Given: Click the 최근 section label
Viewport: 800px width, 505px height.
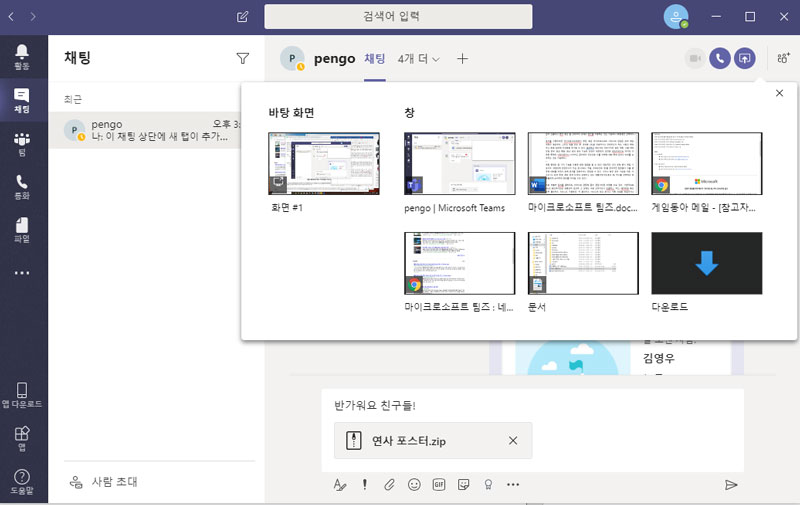Looking at the screenshot, I should pos(72,99).
